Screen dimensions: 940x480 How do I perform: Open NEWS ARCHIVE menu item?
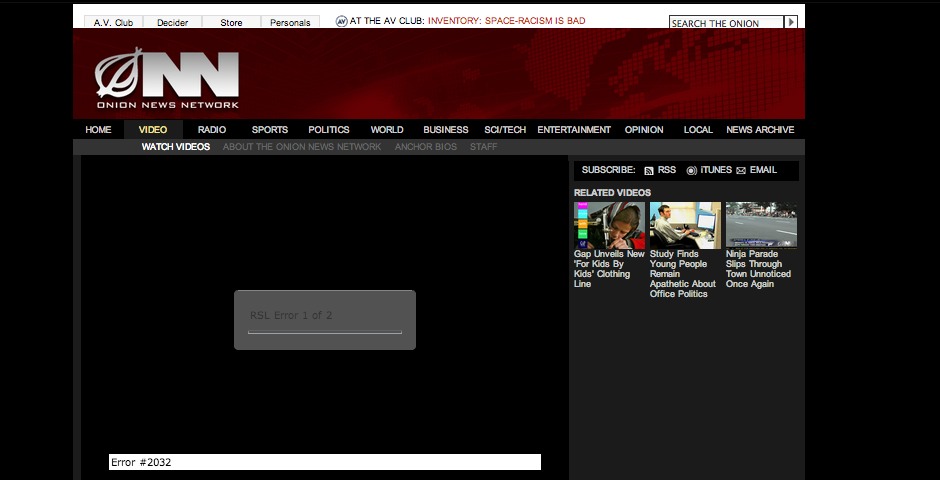click(x=760, y=129)
